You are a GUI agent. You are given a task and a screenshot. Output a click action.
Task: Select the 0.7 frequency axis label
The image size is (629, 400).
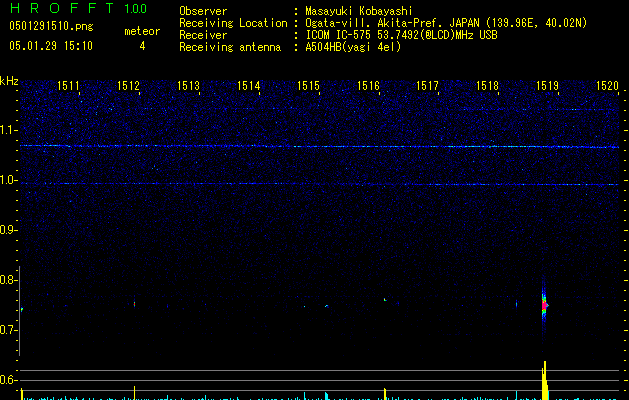click(9, 330)
